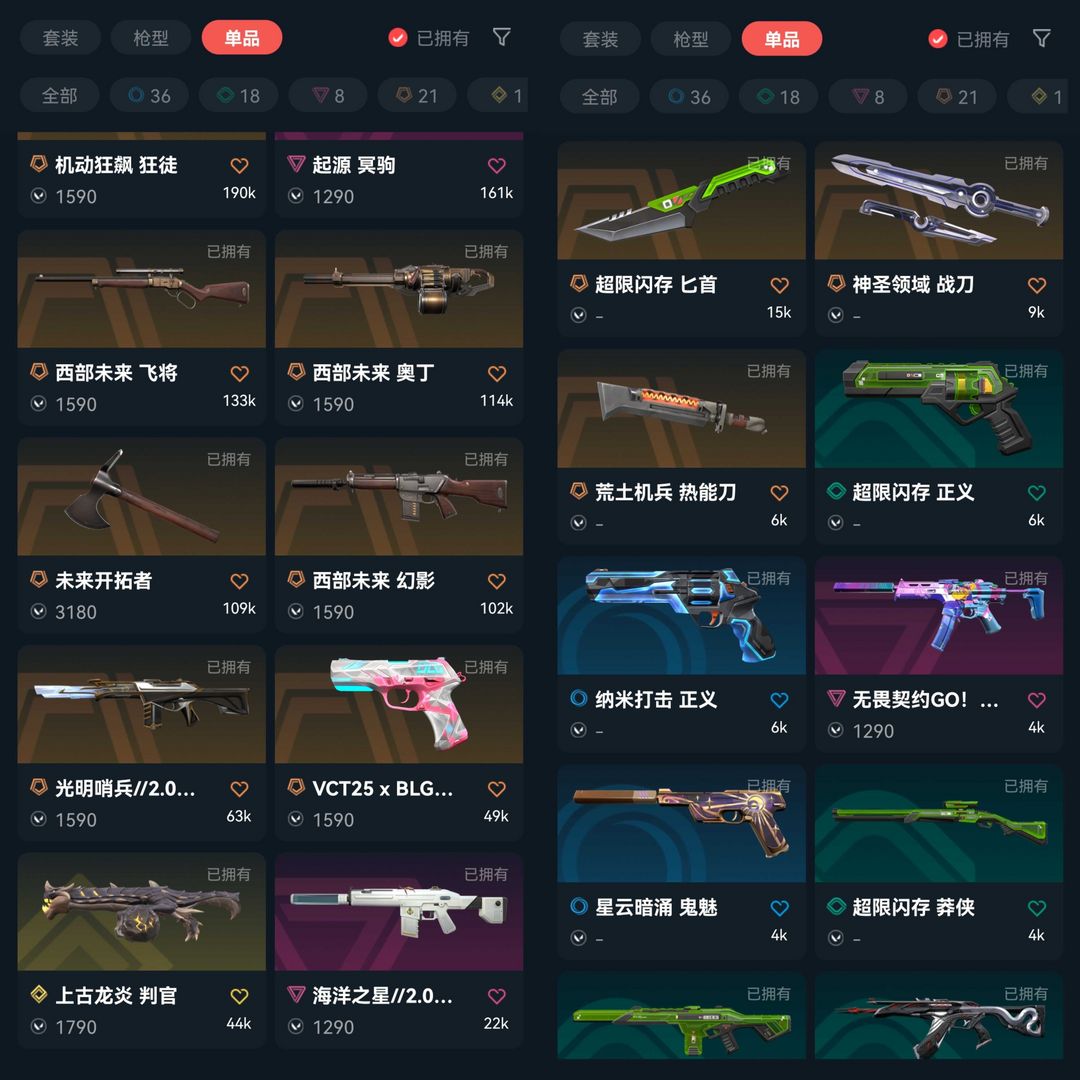
Task: Open the filter funnel in right panel
Action: pyautogui.click(x=1042, y=39)
